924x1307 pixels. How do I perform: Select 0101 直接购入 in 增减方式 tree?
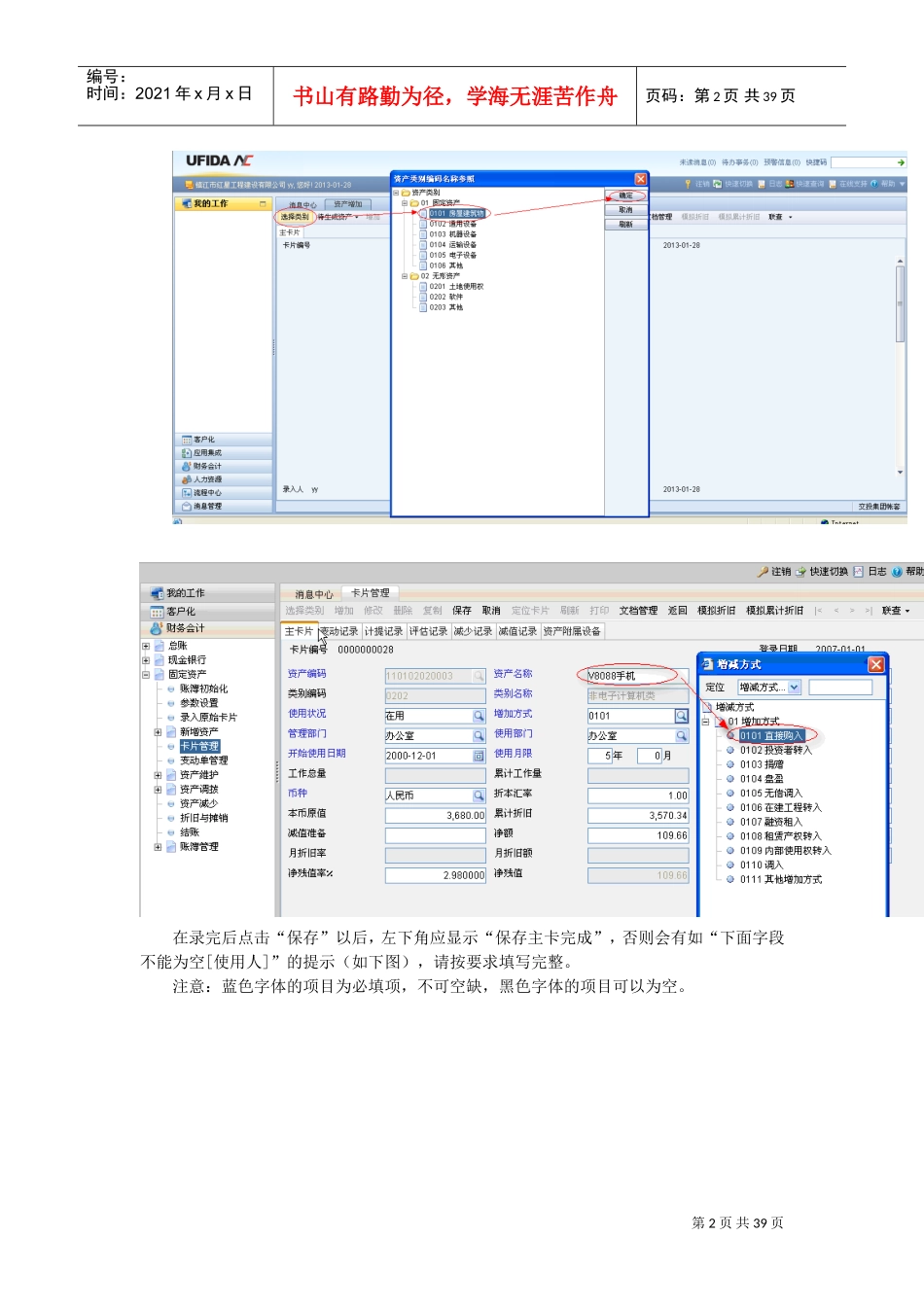[x=771, y=736]
